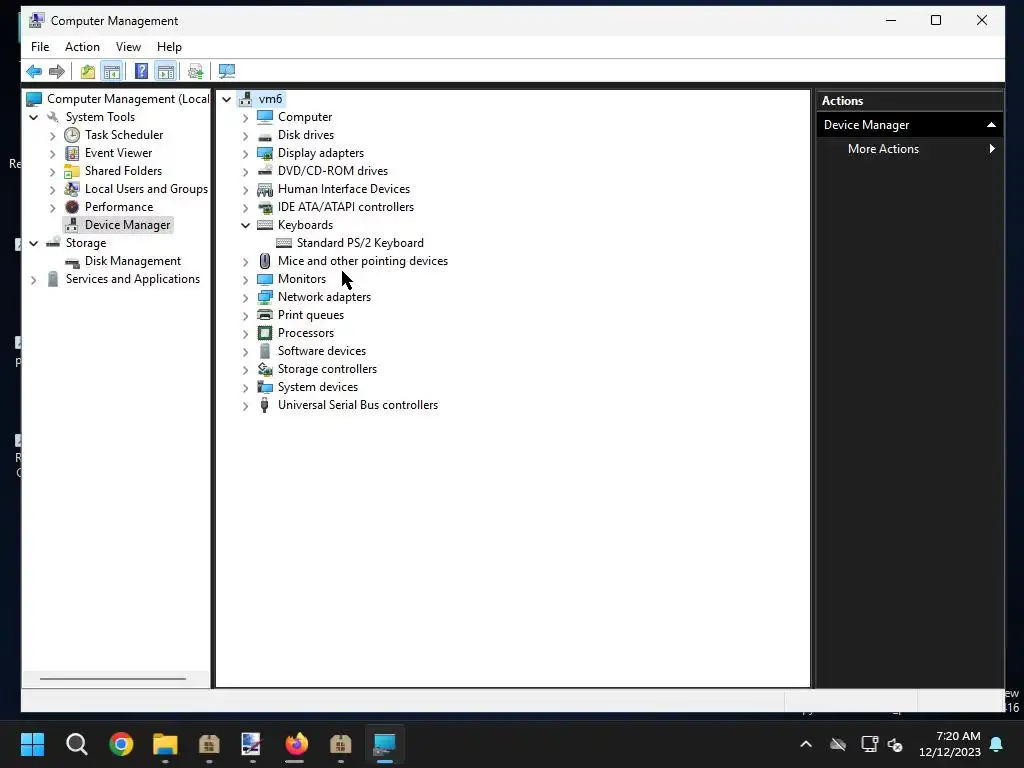Click the Human Interface Devices icon

(264, 189)
